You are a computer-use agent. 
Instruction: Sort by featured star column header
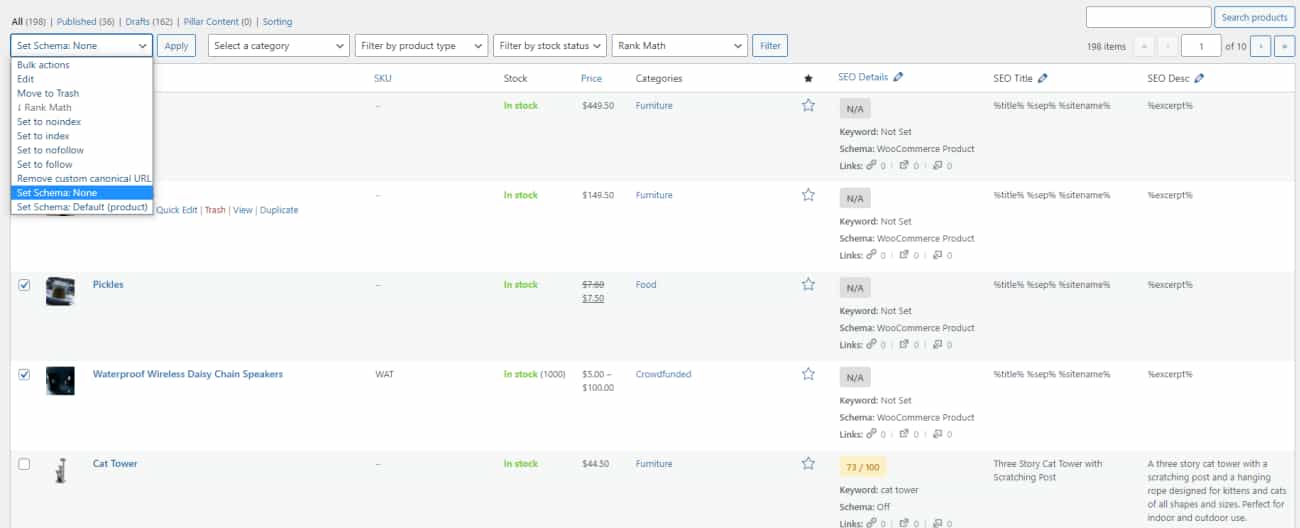click(x=808, y=78)
